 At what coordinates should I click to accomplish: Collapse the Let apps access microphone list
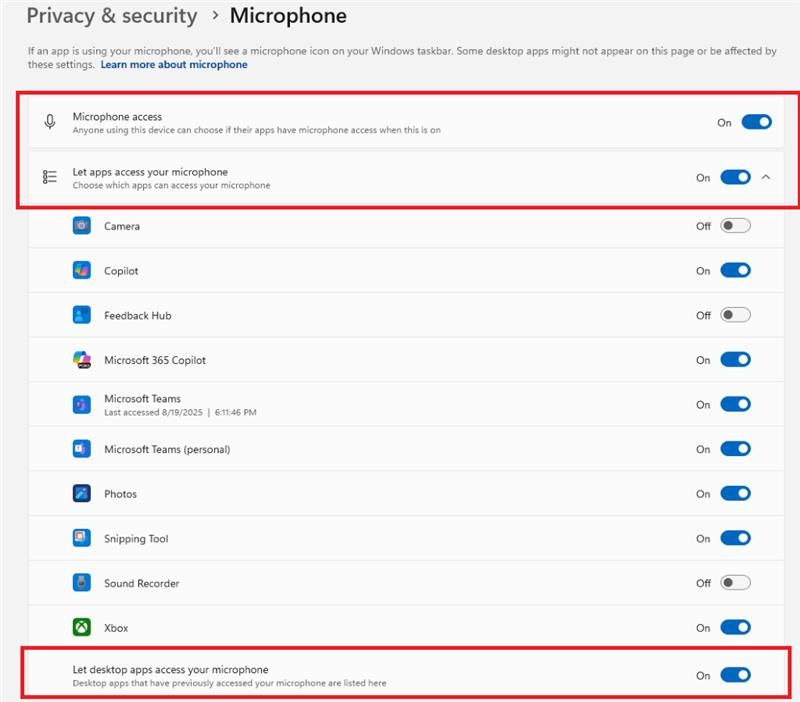tap(766, 177)
